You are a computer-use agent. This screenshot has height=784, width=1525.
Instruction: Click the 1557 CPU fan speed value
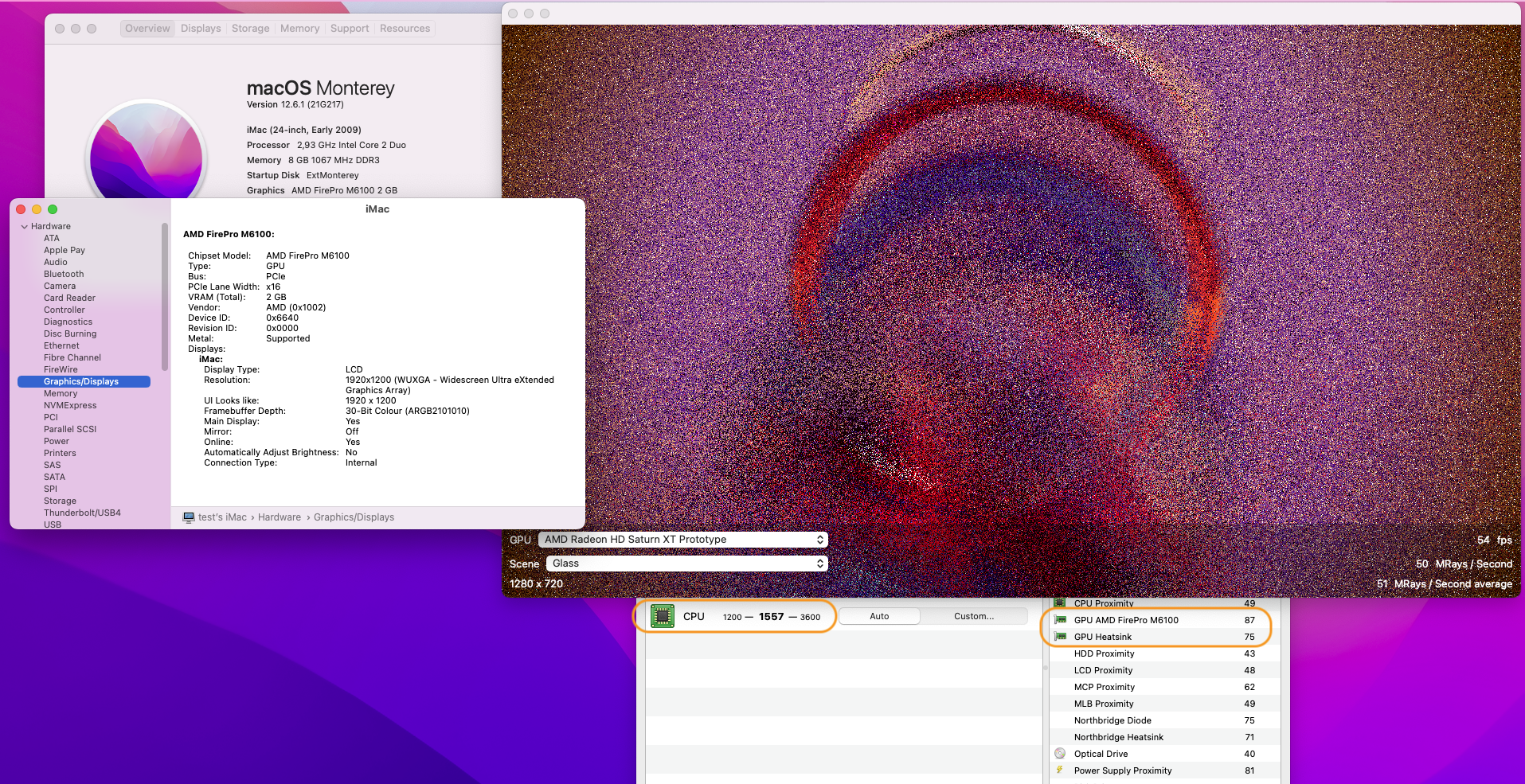(771, 616)
